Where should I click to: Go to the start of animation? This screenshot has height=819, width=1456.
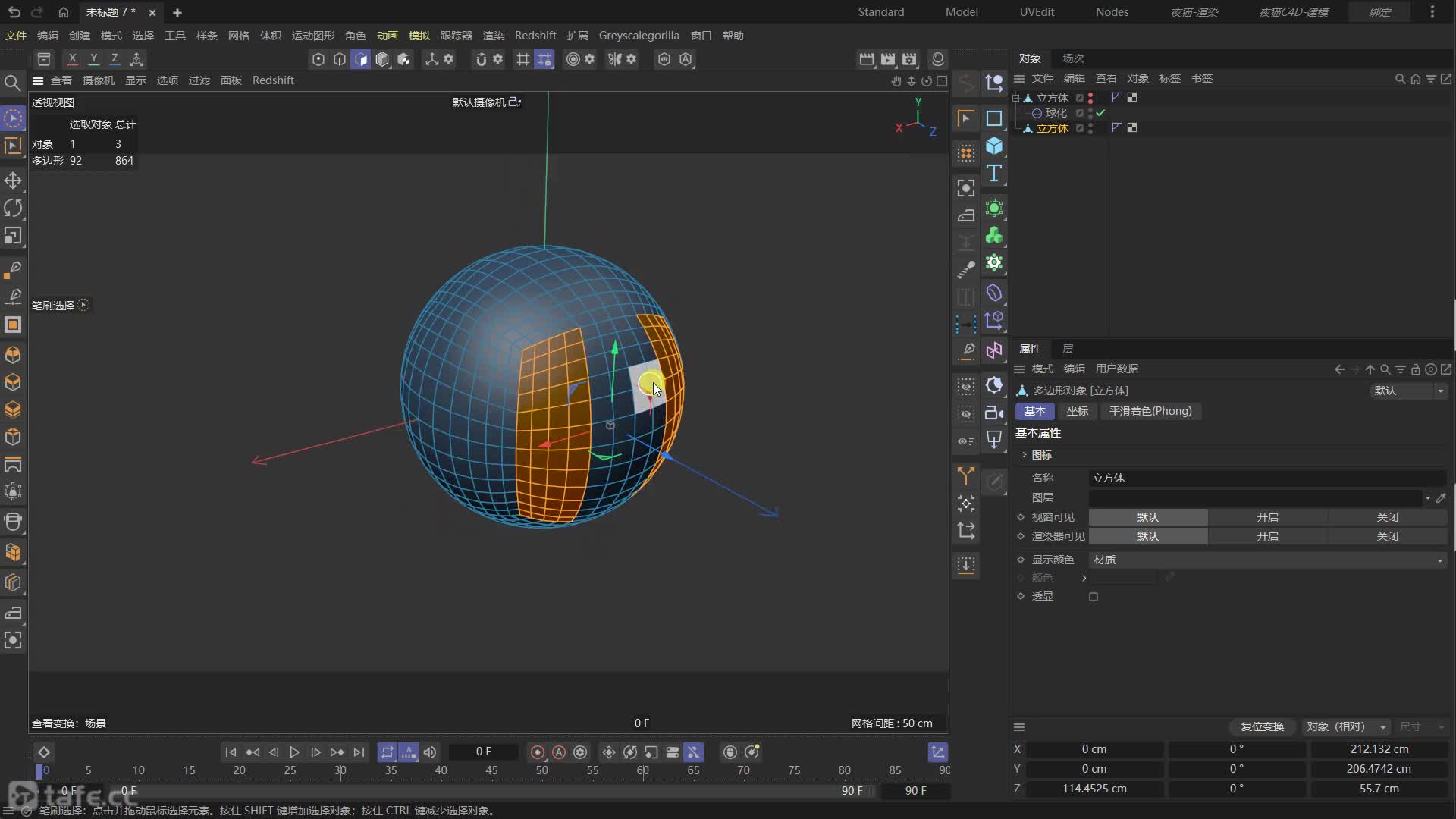(x=231, y=752)
